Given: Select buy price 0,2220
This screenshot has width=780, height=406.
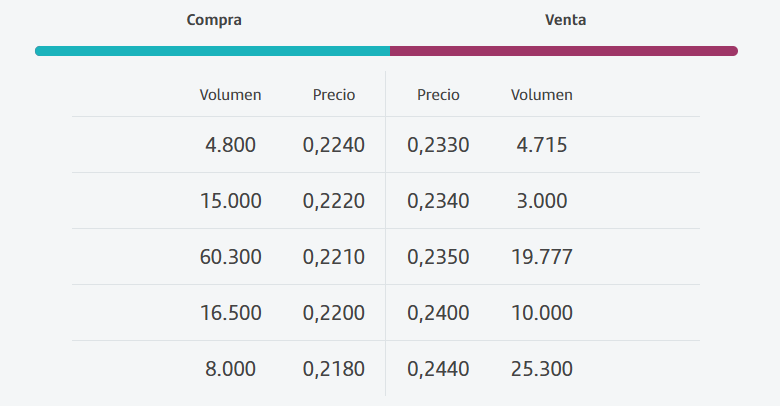Looking at the screenshot, I should (x=334, y=201).
